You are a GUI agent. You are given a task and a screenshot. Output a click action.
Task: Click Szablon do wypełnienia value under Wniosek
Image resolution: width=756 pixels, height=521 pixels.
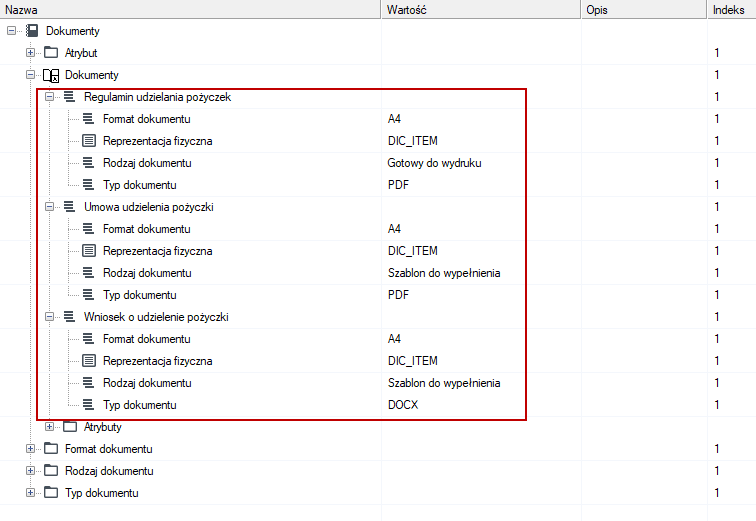[444, 383]
